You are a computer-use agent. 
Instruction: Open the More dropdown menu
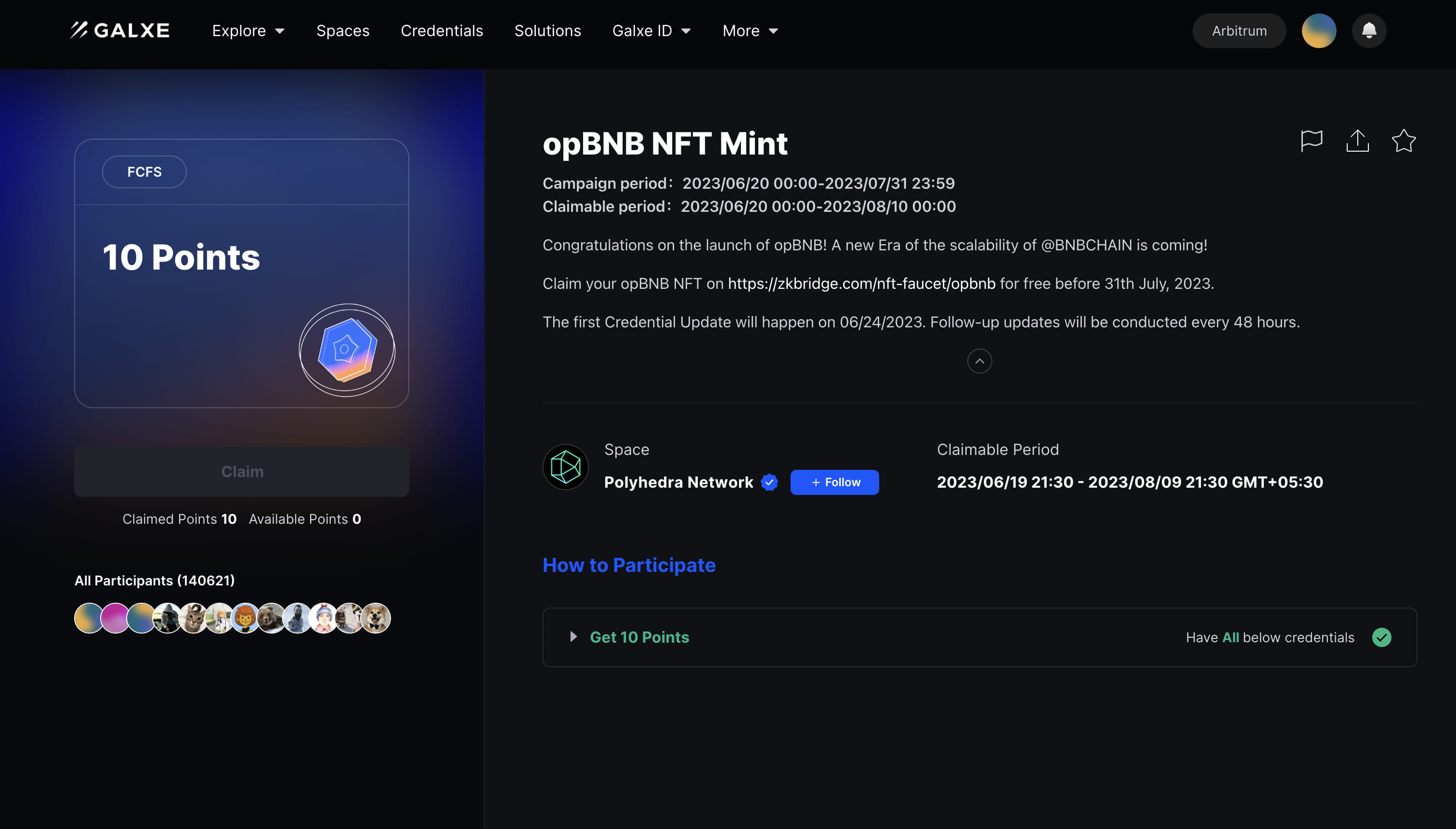point(749,31)
